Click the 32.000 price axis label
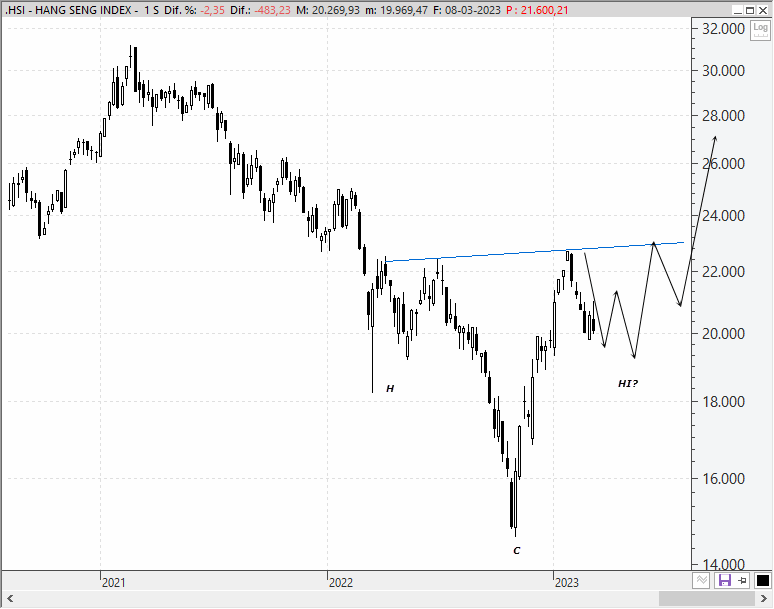The width and height of the screenshot is (774, 609). (723, 29)
